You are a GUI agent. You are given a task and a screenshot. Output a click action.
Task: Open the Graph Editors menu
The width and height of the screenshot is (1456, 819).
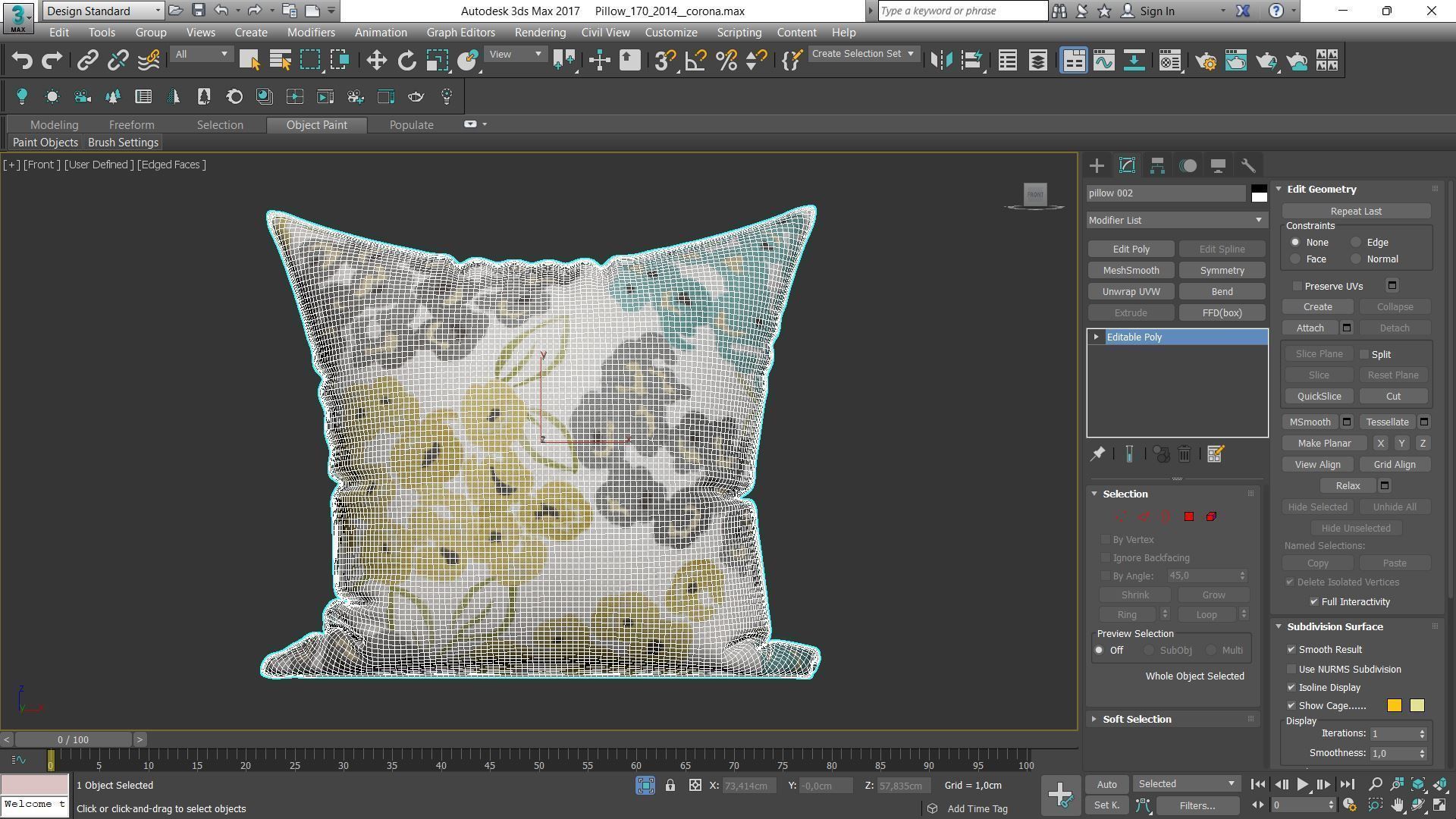click(460, 33)
